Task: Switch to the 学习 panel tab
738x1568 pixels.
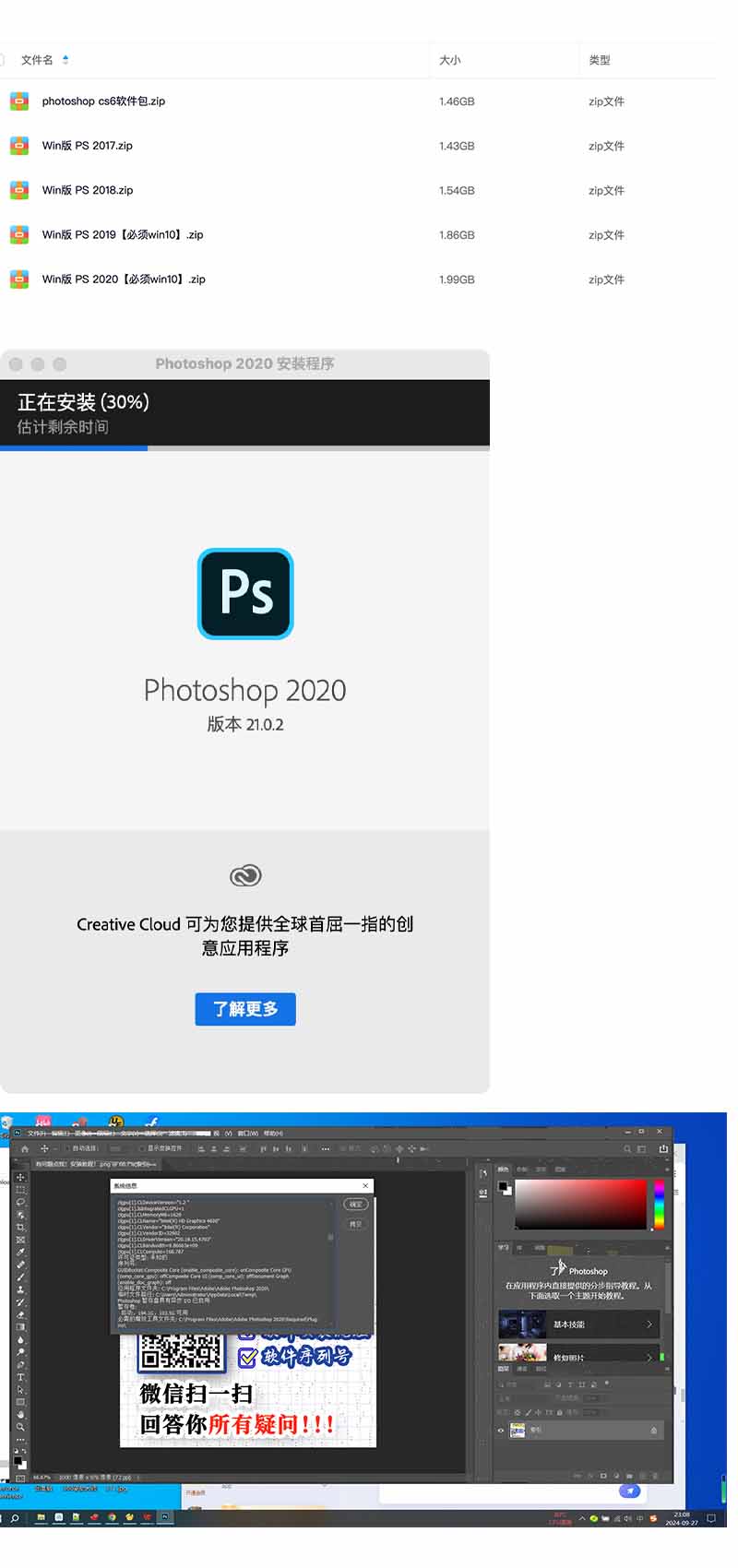Action: (503, 1247)
